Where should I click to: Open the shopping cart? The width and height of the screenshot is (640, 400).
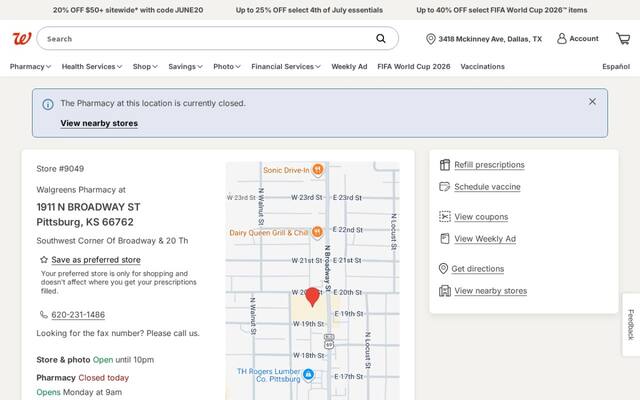(x=623, y=38)
